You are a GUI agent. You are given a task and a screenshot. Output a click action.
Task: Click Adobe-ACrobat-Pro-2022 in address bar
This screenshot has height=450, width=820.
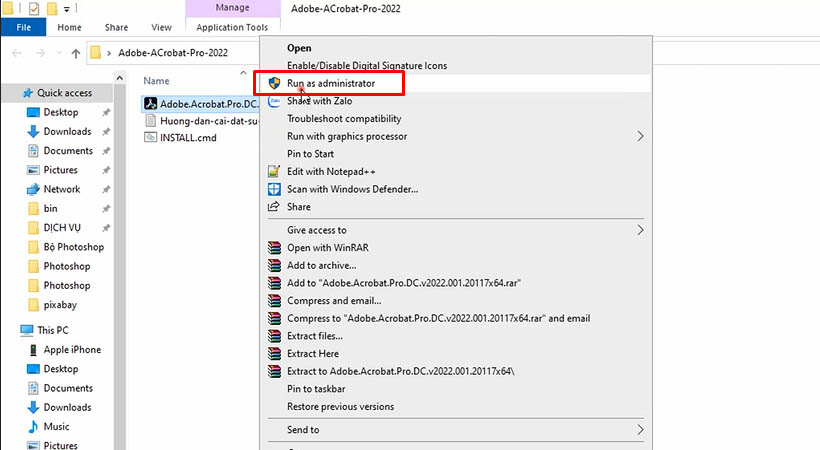(173, 53)
